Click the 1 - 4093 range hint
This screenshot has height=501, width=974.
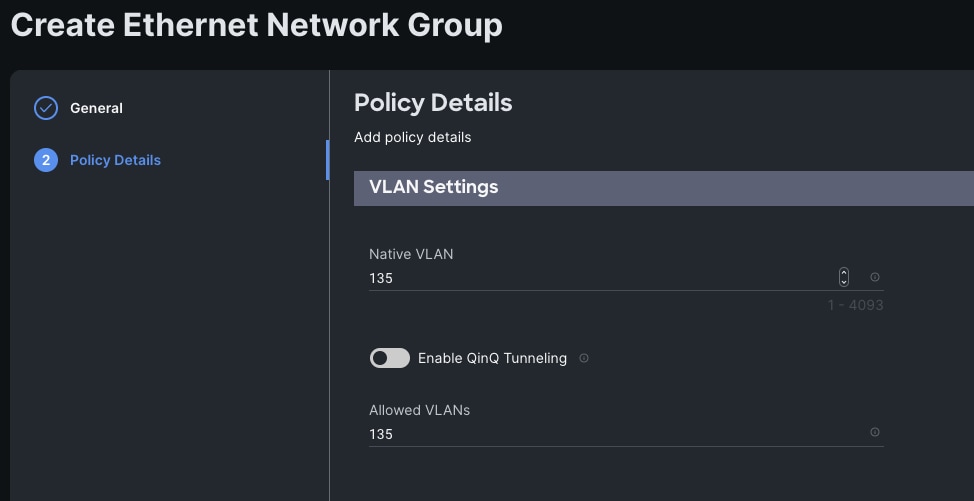pyautogui.click(x=855, y=304)
